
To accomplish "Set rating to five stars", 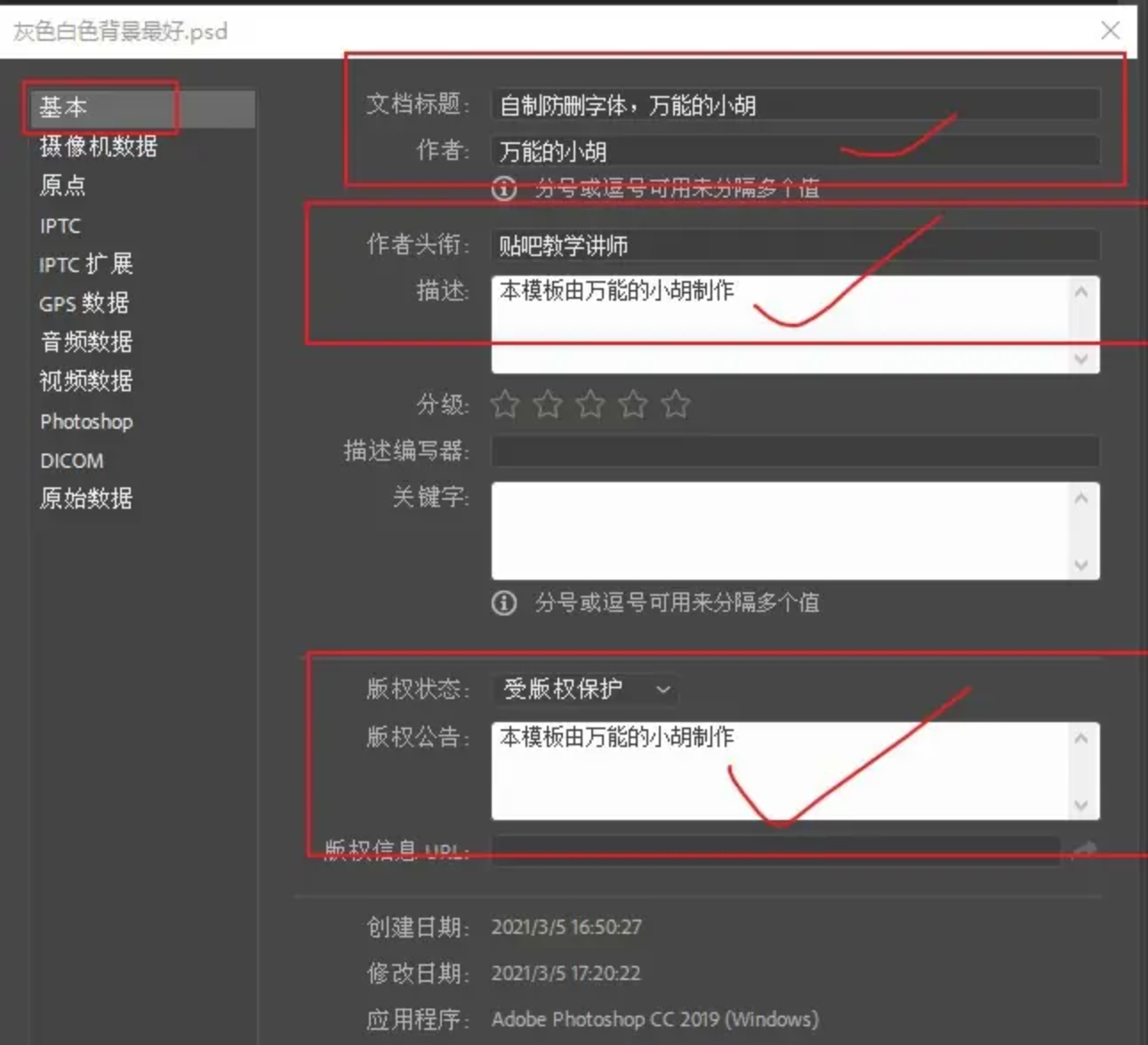I will [676, 405].
